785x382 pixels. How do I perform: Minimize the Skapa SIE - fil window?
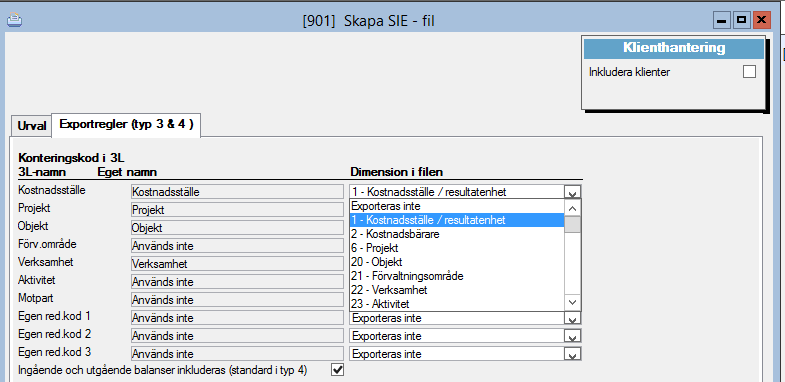click(721, 21)
